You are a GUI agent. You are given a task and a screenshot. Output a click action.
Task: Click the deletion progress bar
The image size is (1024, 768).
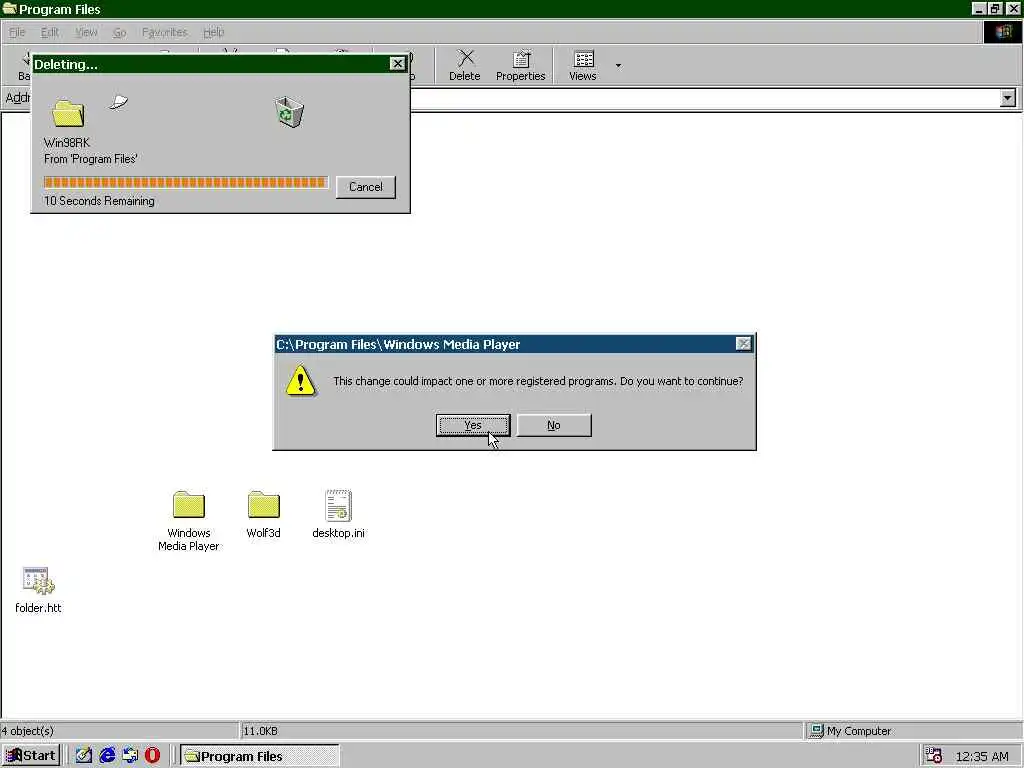click(x=185, y=182)
